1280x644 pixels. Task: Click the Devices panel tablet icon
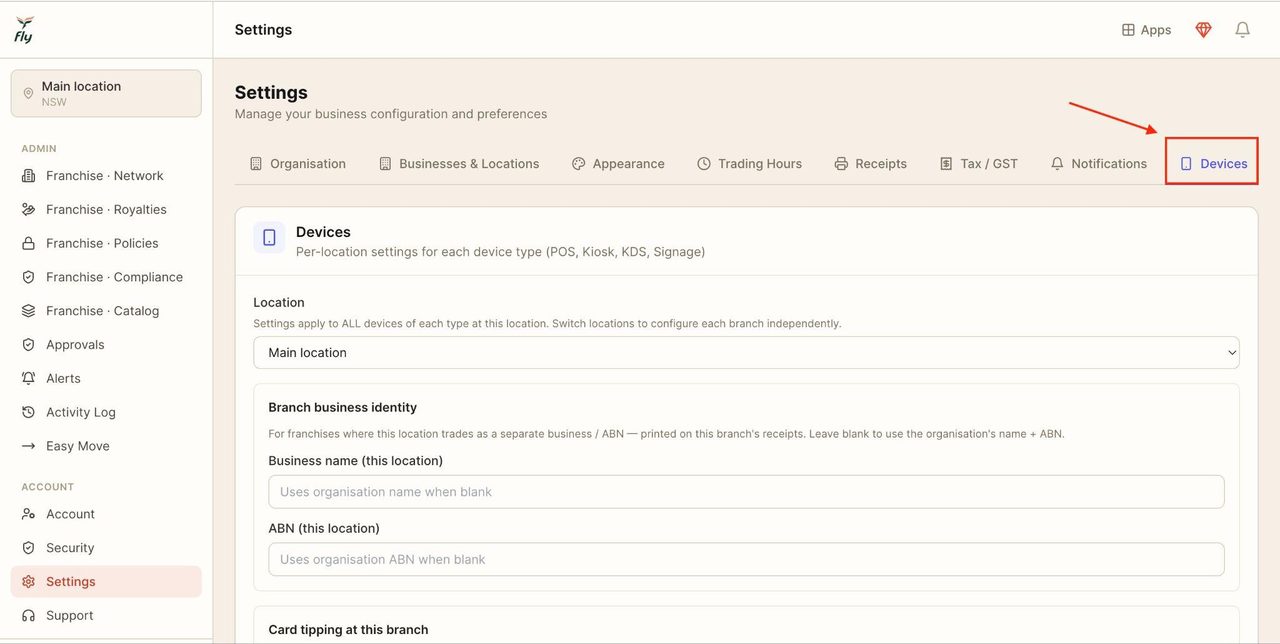[x=269, y=238]
